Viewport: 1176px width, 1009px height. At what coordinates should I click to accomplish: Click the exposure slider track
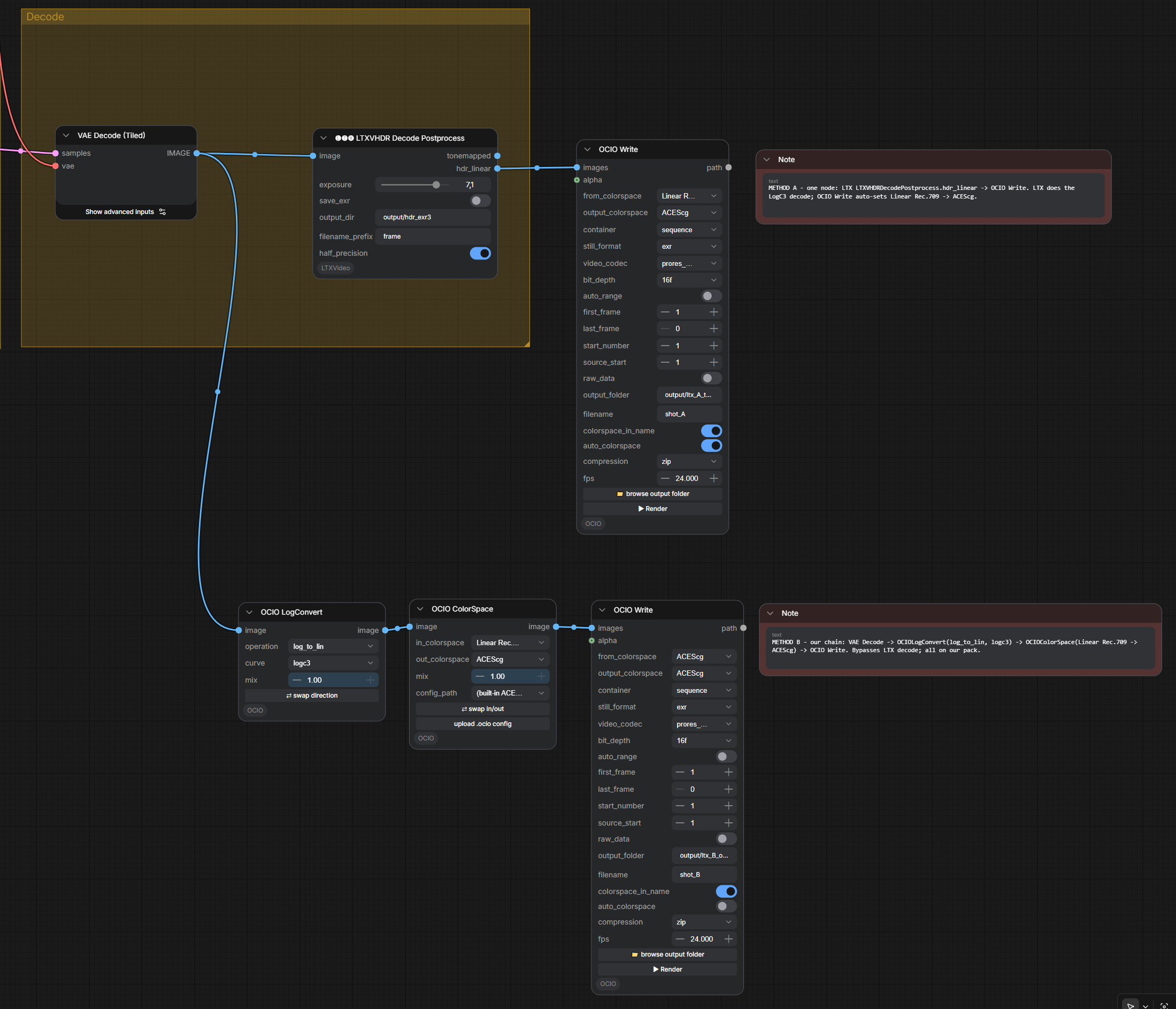414,185
